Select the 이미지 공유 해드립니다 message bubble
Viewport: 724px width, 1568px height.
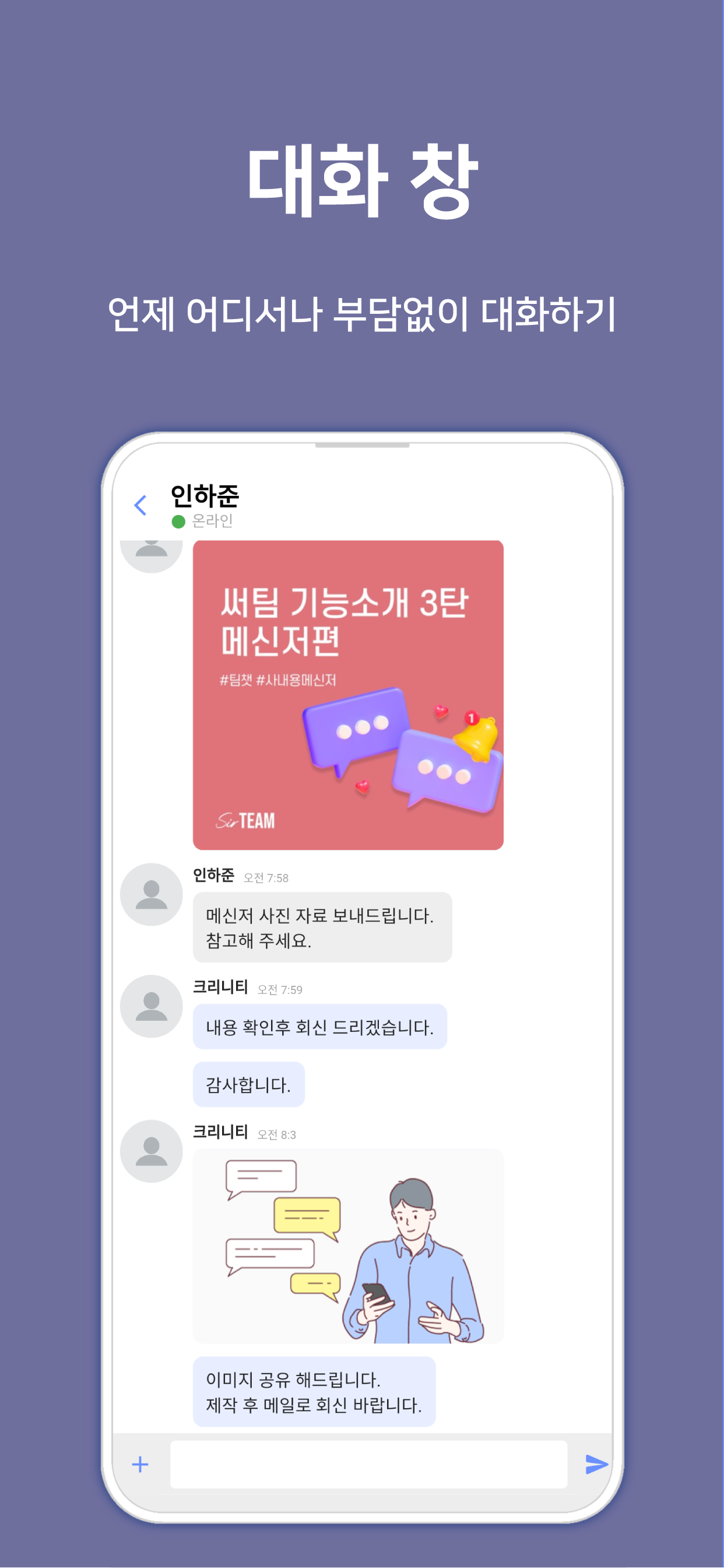tap(315, 1391)
